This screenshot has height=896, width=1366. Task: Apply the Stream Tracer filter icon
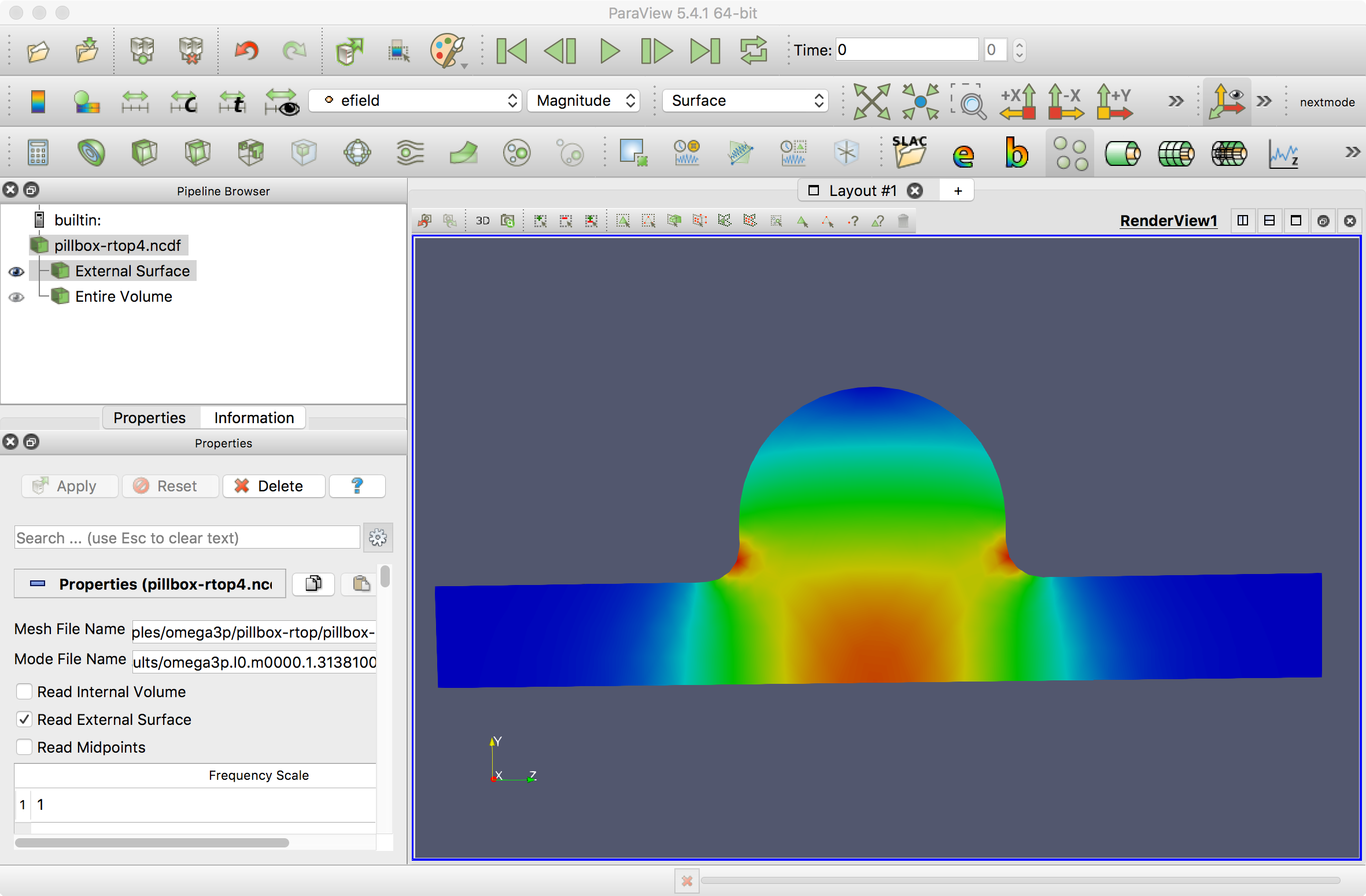pos(410,153)
